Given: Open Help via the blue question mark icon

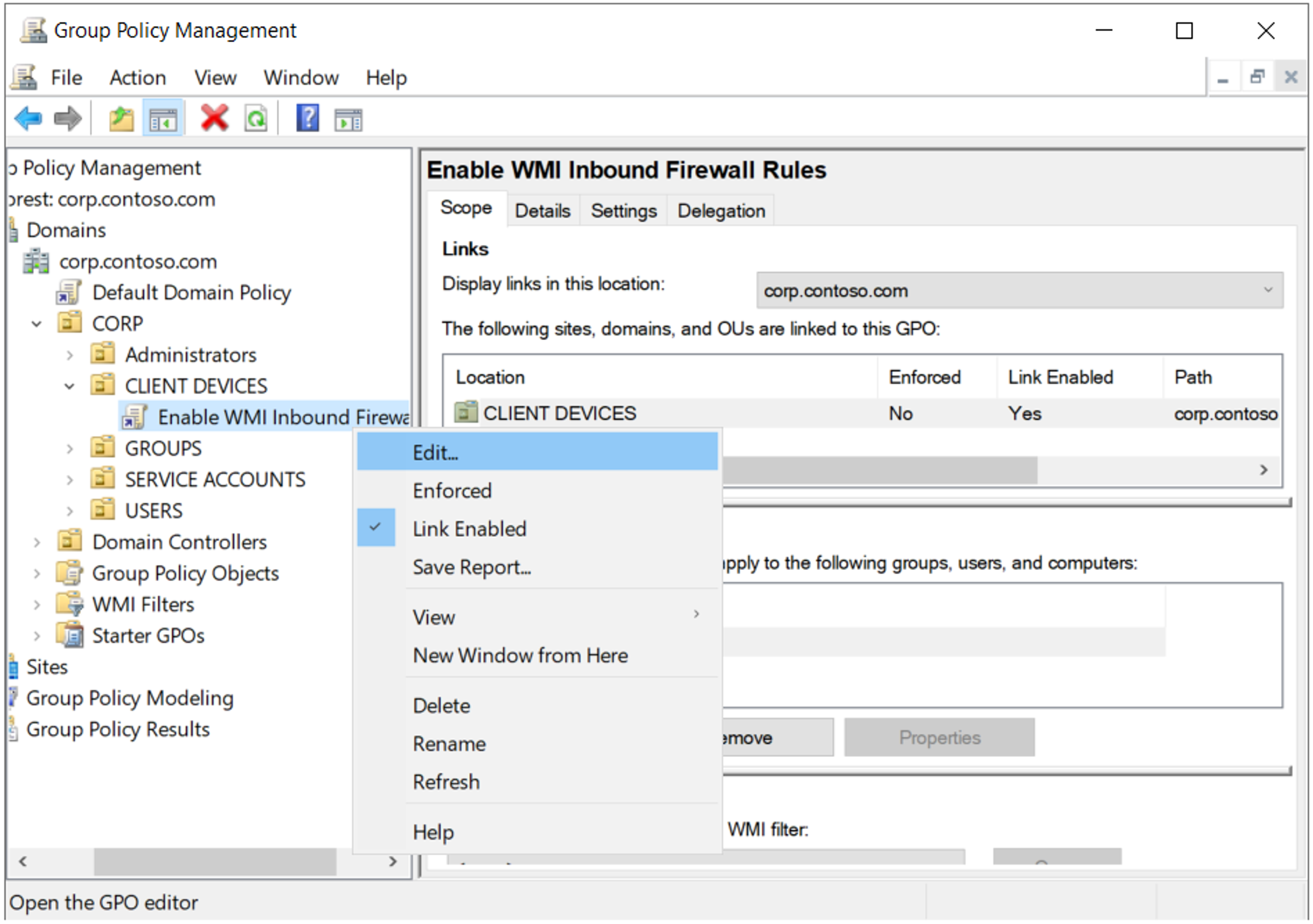Looking at the screenshot, I should pyautogui.click(x=308, y=118).
